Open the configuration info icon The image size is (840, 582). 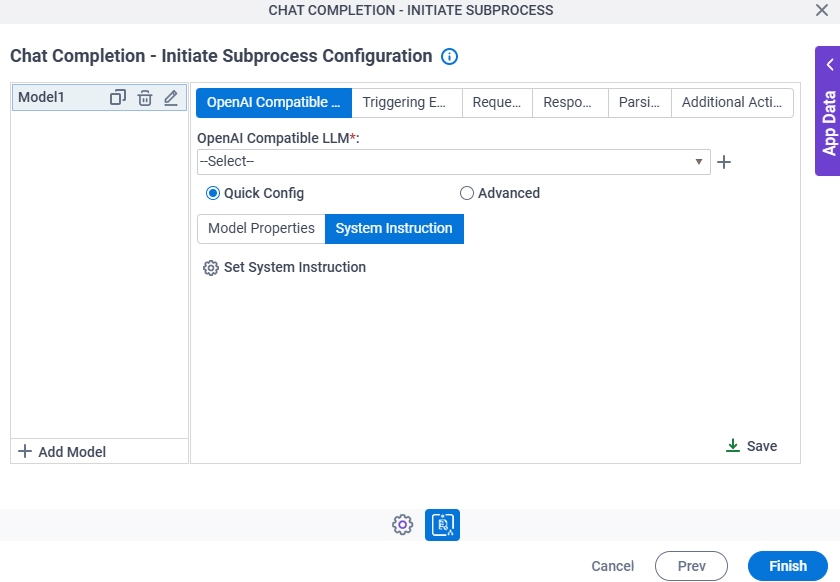coord(449,56)
